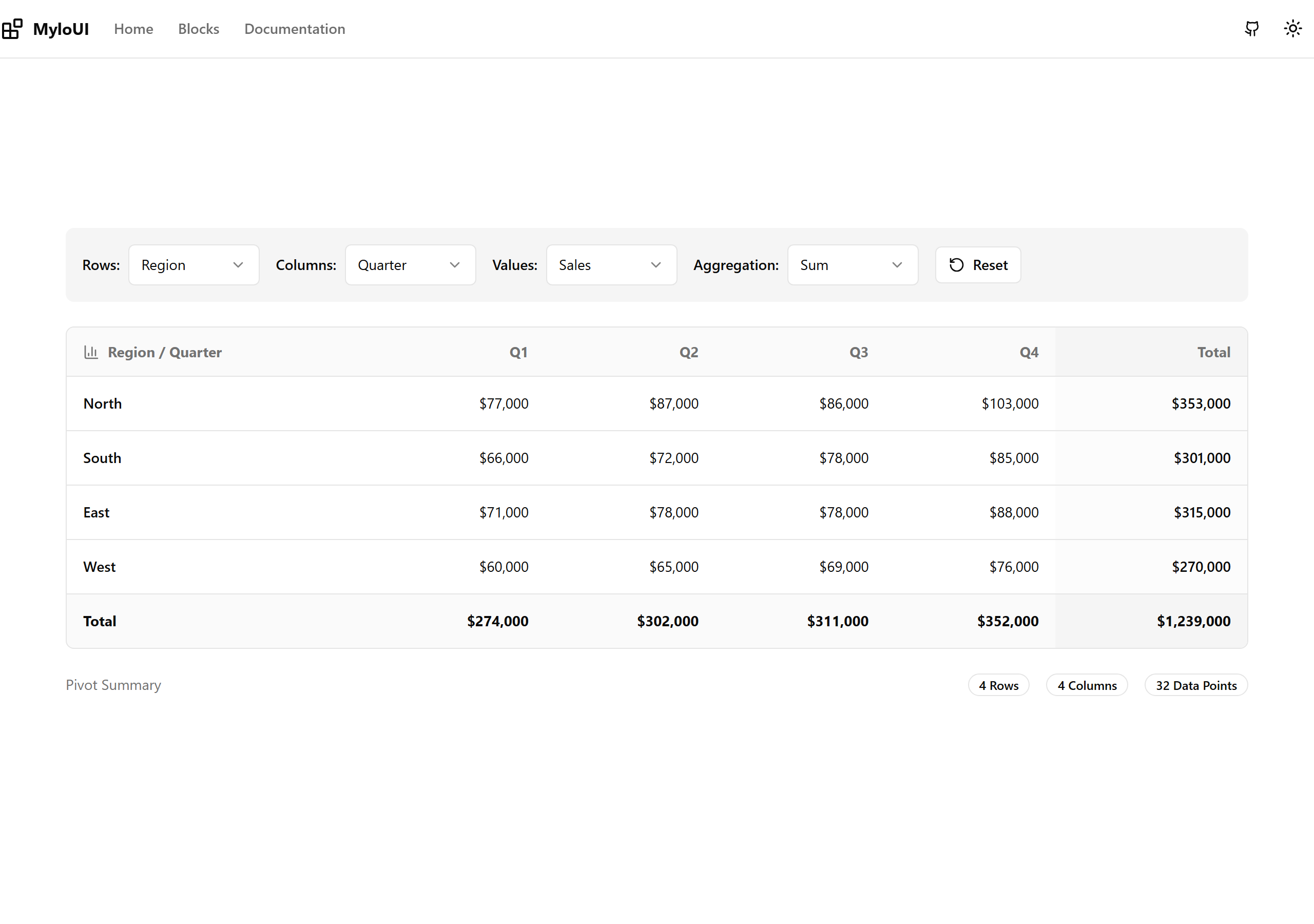Open the Values dropdown set to Sales

pos(611,264)
